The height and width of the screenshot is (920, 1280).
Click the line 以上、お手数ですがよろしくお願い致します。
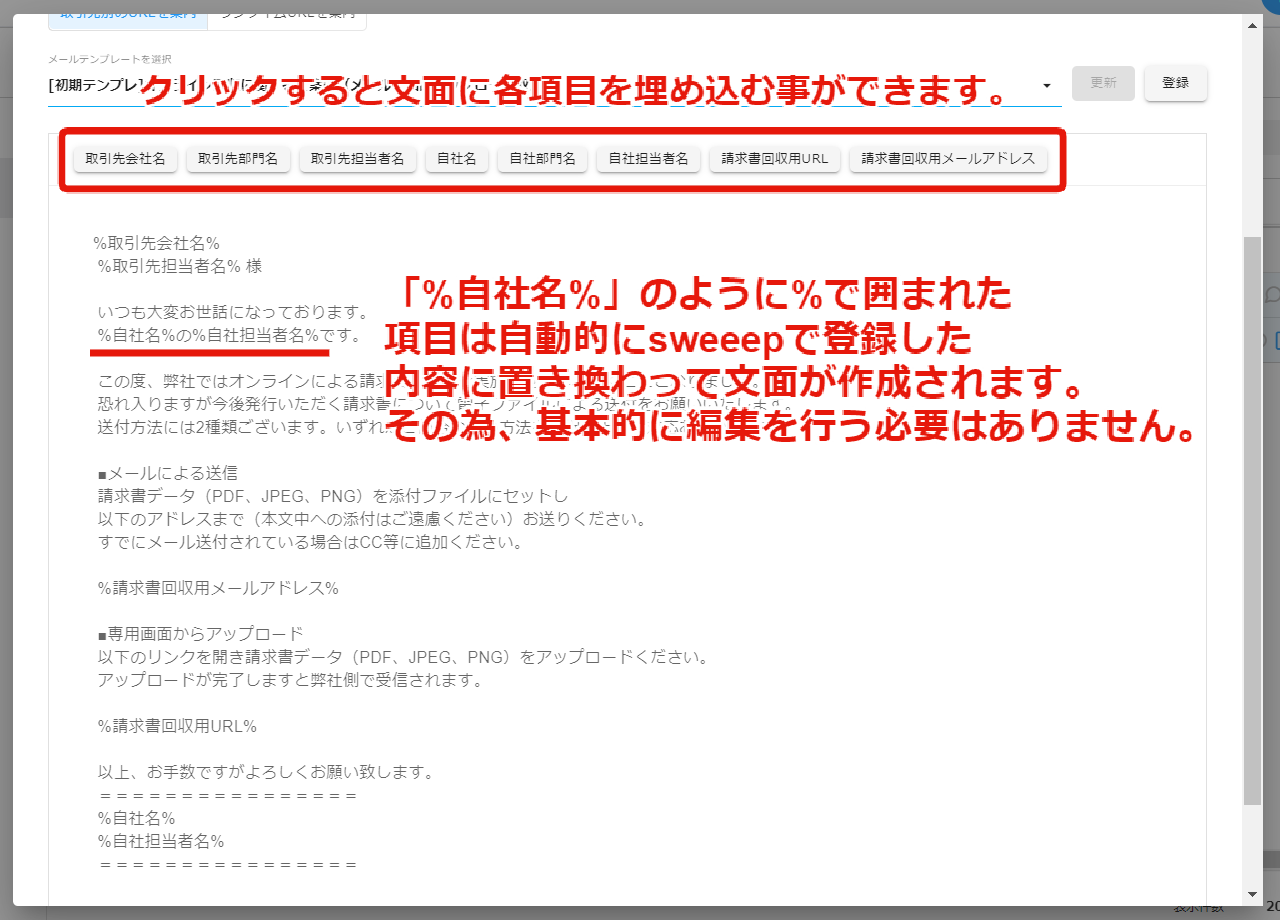(x=265, y=773)
